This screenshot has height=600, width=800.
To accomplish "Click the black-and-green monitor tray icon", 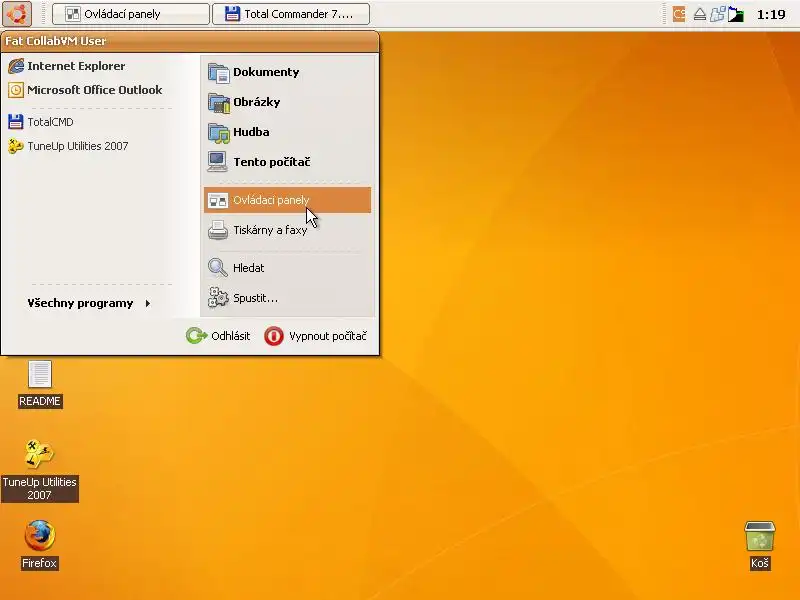I will coord(735,14).
